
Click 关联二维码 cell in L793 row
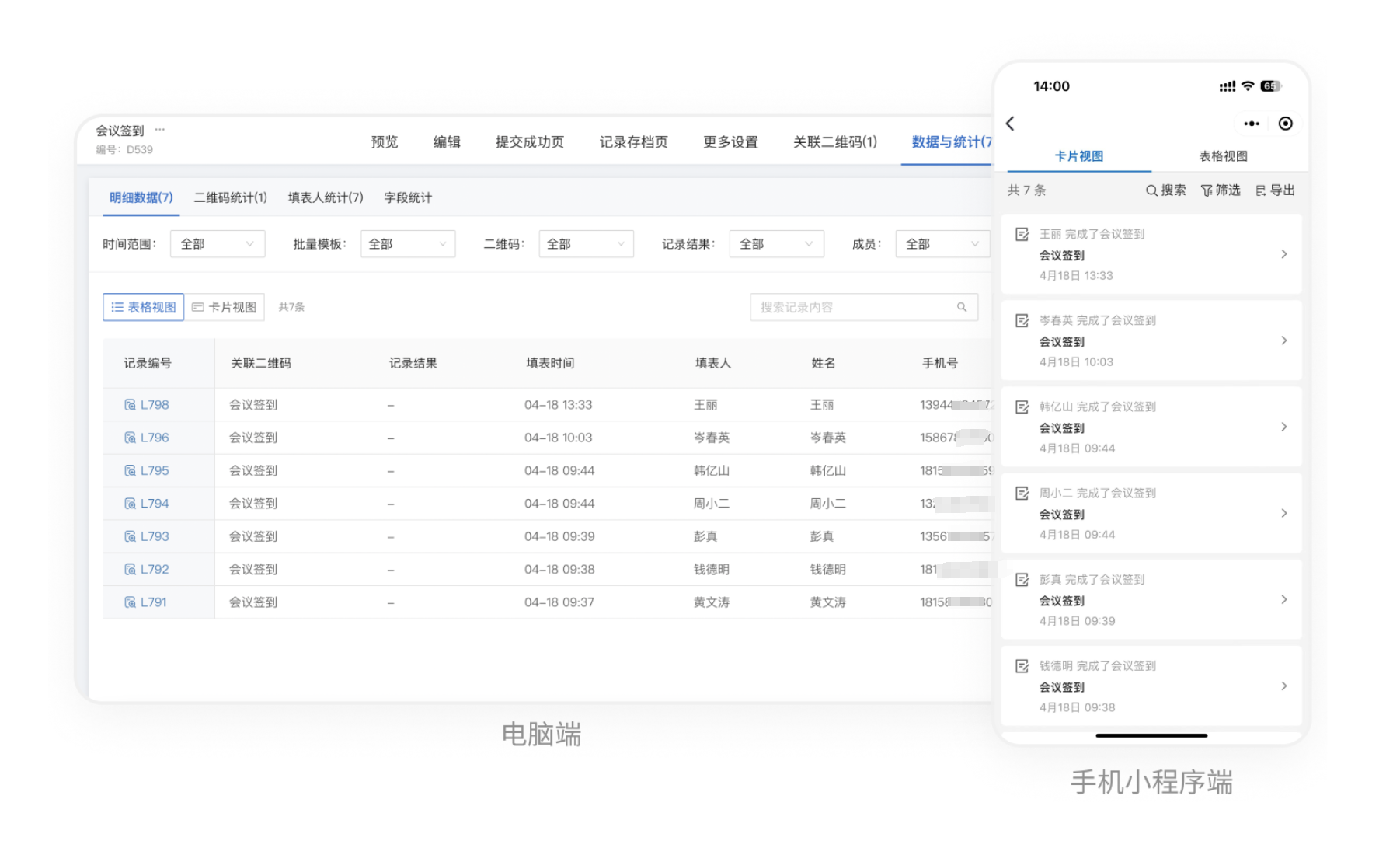point(253,536)
